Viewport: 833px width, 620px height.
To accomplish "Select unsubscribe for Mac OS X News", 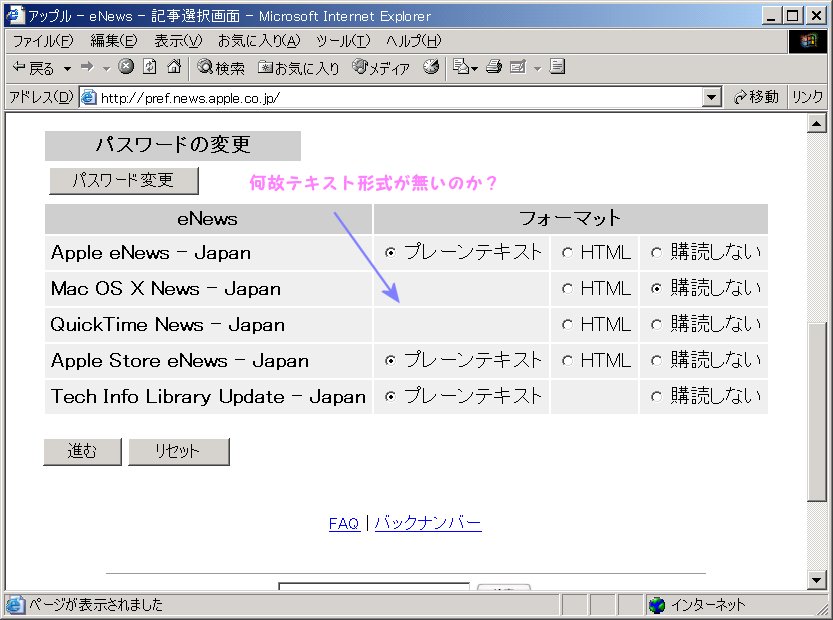I will (x=657, y=288).
